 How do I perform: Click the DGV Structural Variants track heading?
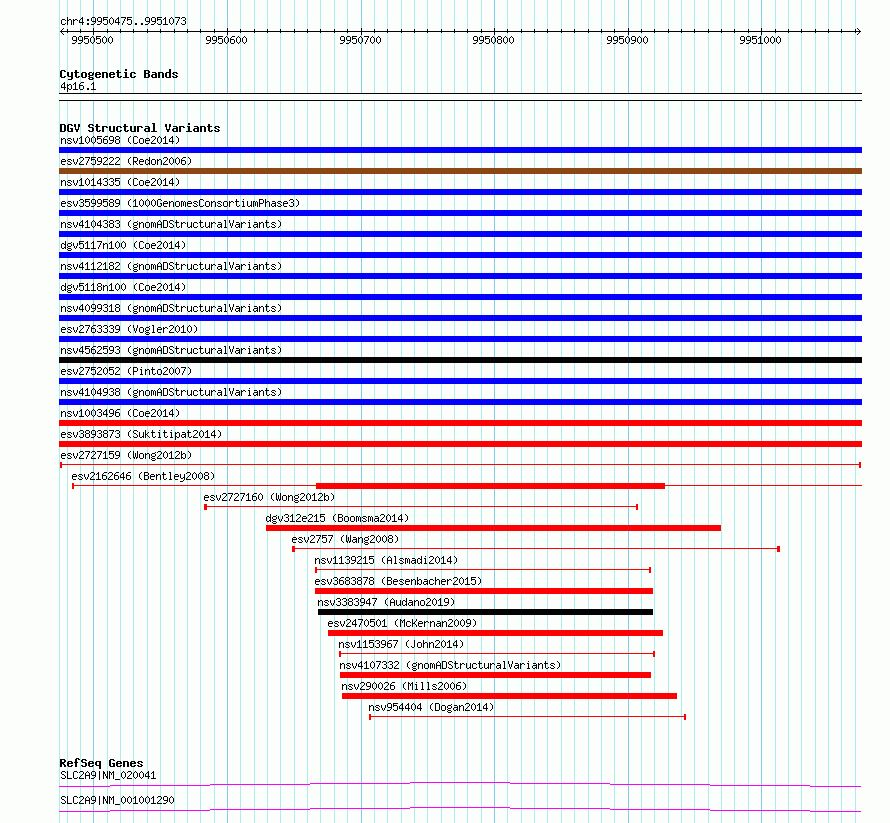click(140, 128)
